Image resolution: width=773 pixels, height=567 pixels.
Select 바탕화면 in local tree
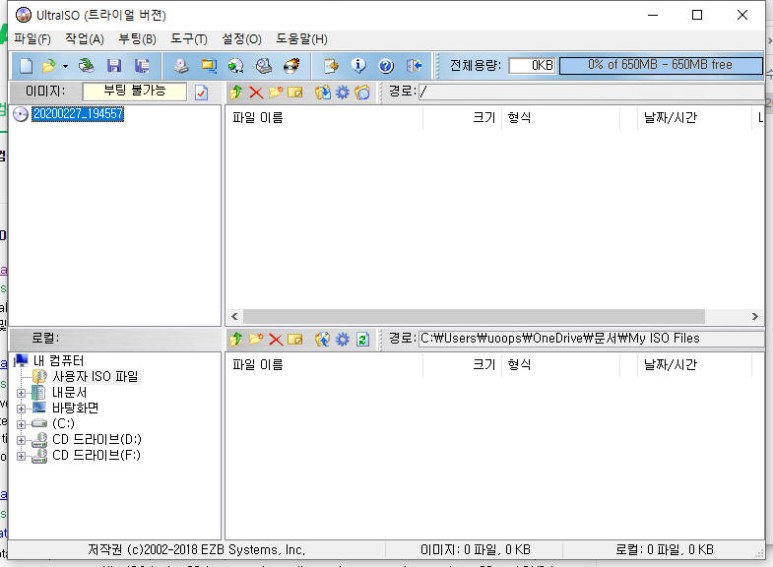pos(75,408)
